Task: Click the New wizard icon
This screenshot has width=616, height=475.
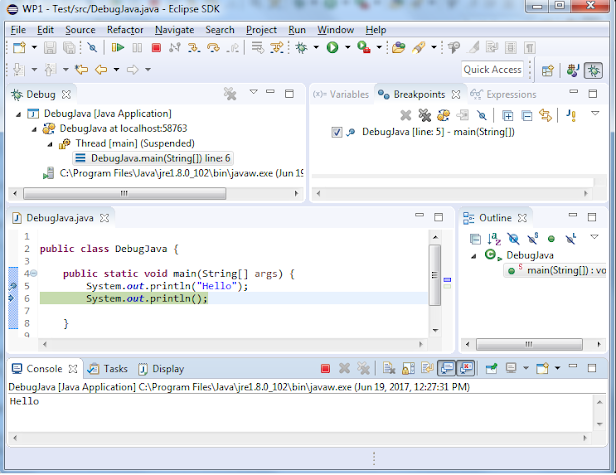Action: (x=19, y=48)
